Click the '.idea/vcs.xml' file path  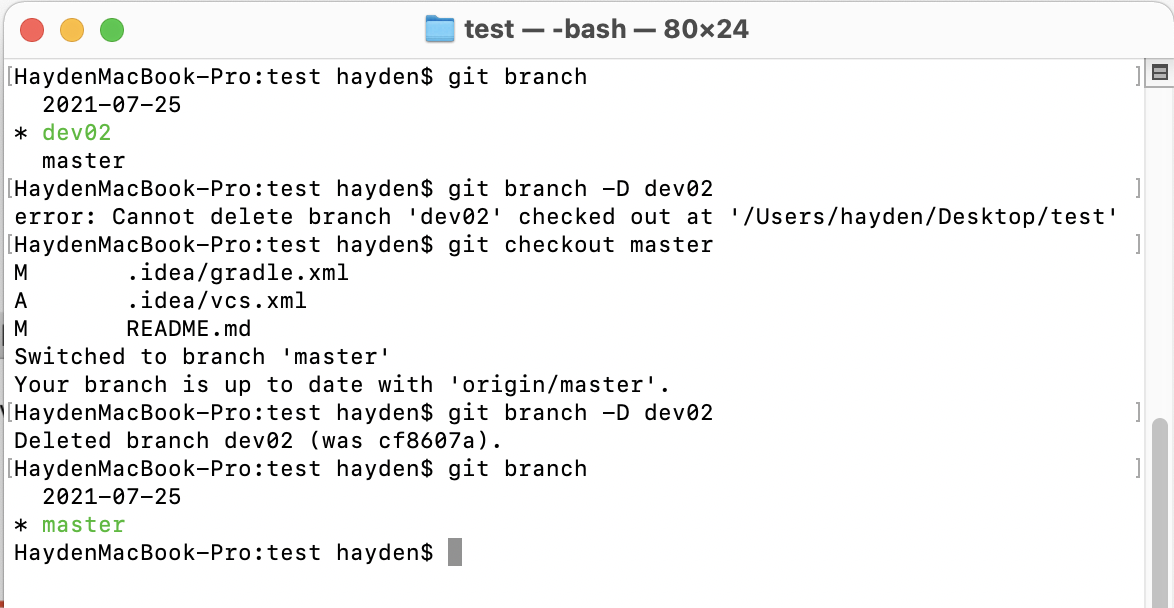coord(216,301)
